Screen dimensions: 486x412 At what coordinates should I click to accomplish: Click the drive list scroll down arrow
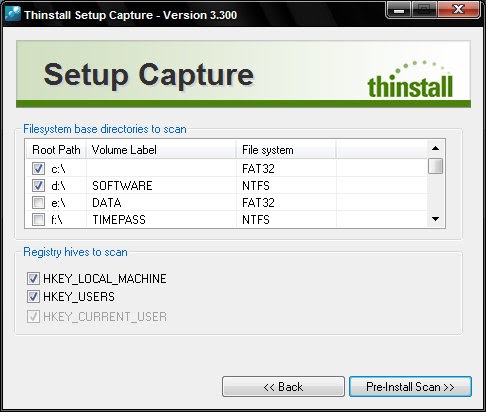[x=435, y=219]
